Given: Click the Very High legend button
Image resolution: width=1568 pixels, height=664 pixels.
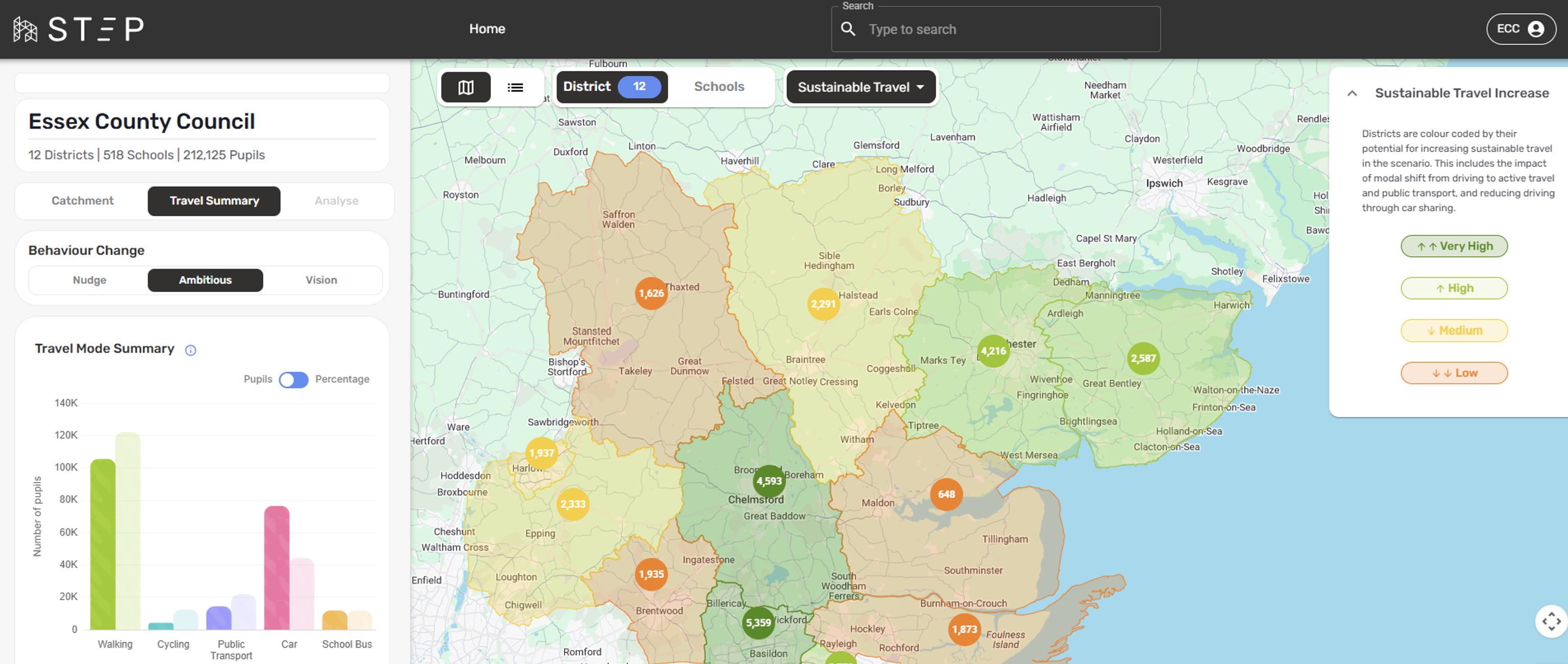Looking at the screenshot, I should point(1454,246).
